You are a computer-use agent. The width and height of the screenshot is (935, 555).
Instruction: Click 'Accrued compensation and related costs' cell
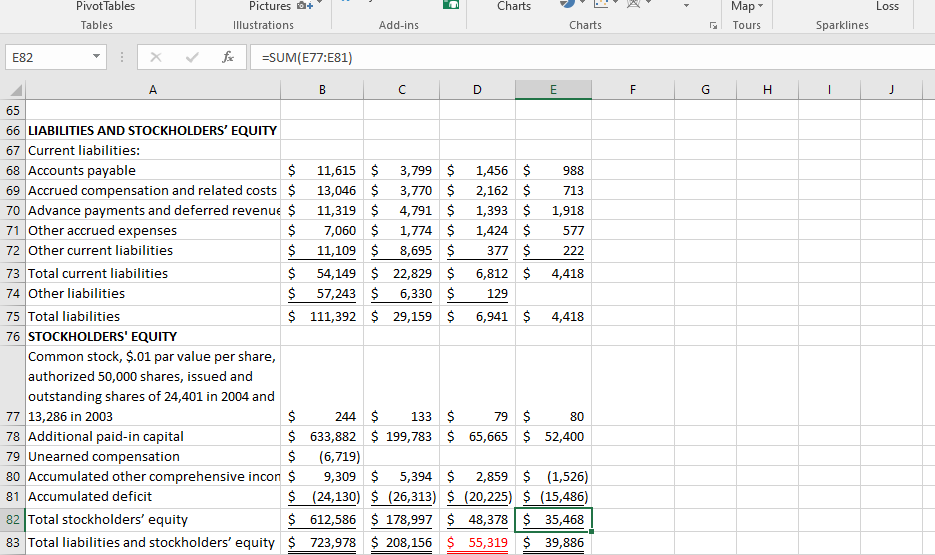[153, 190]
